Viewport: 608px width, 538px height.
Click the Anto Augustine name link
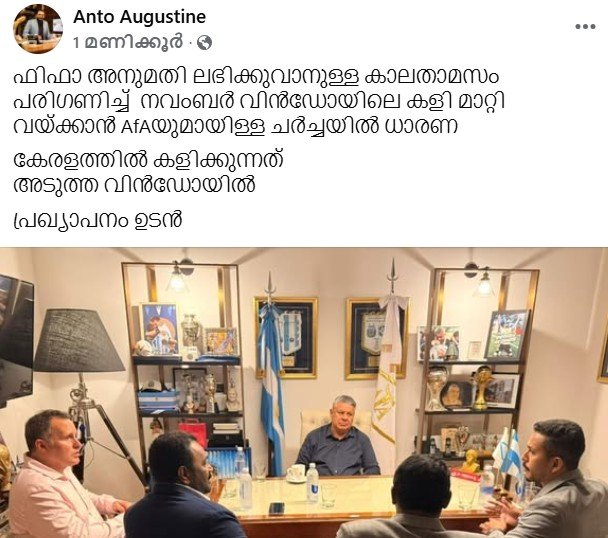point(140,17)
